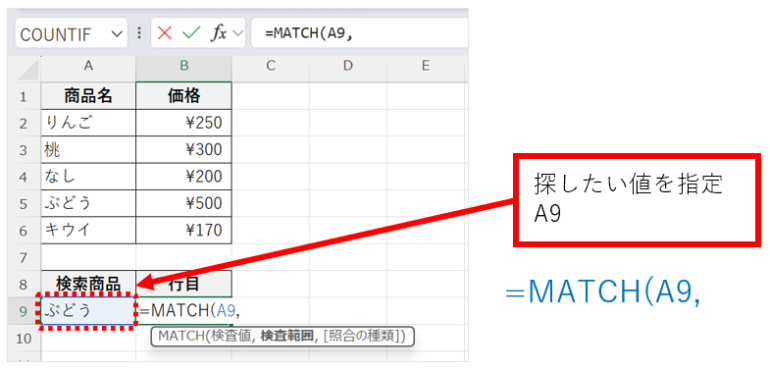The image size is (770, 371).
Task: Click the 検索商品 header cell
Action: (x=88, y=284)
